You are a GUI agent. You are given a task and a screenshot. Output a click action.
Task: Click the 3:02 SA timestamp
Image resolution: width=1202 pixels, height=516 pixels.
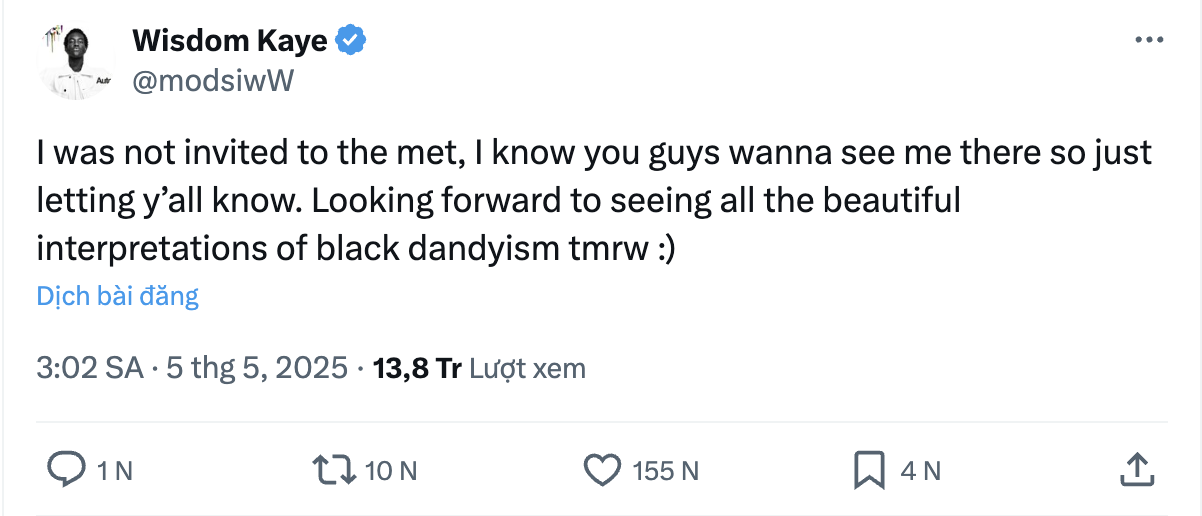pyautogui.click(x=90, y=368)
